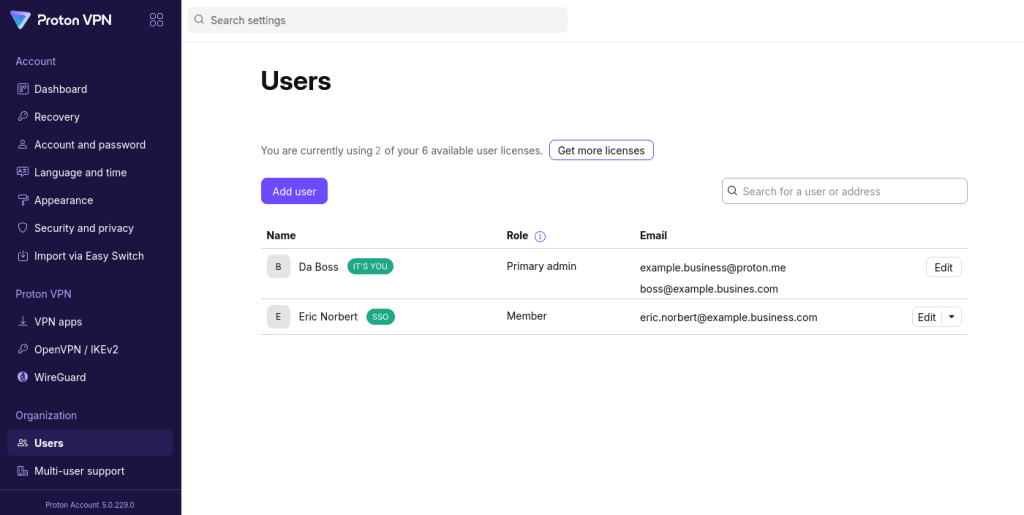Click the VPN apps download icon
Image resolution: width=1024 pixels, height=515 pixels.
[23, 322]
